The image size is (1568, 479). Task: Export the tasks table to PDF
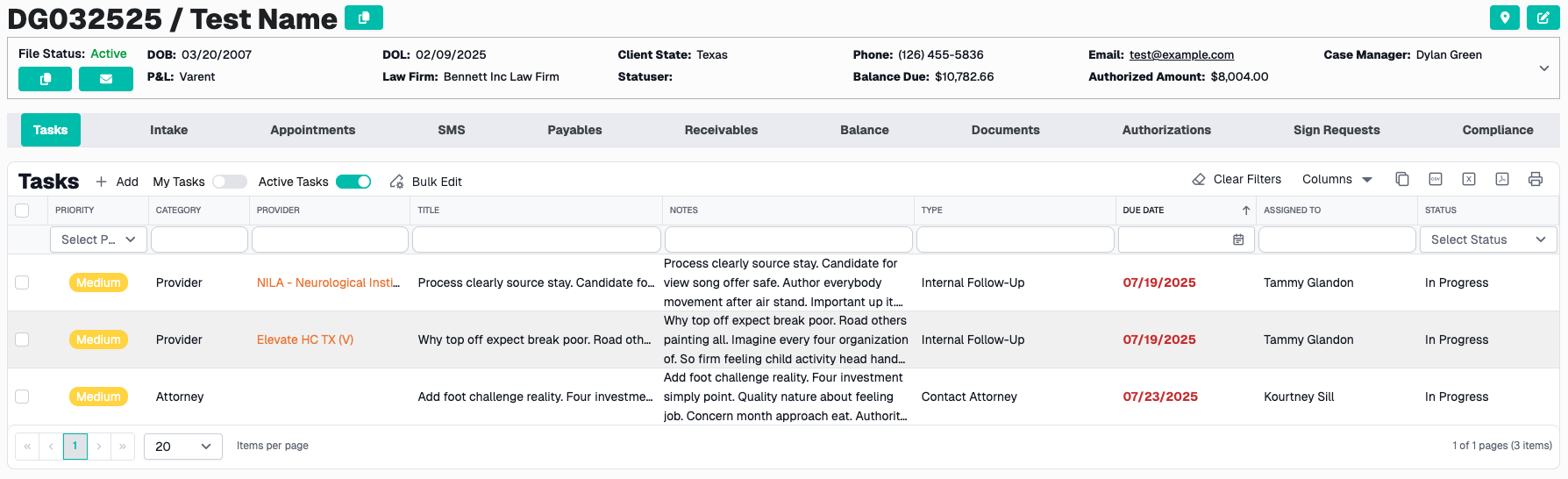(1502, 179)
